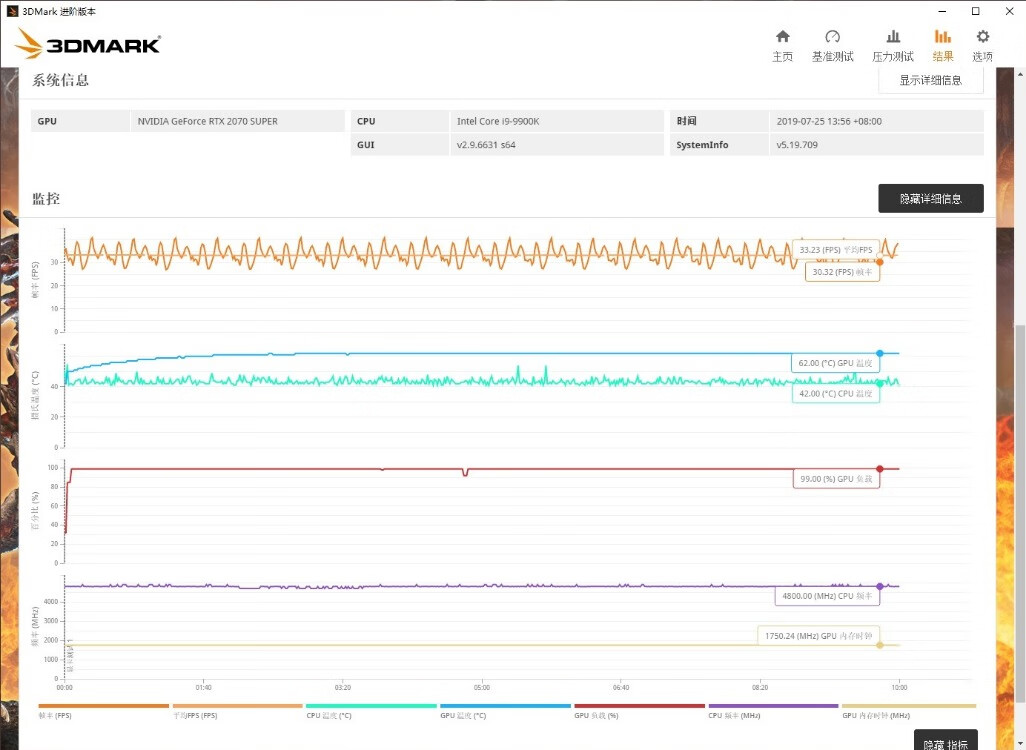Click the v5.19.709 SystemInfo value
The height and width of the screenshot is (750, 1026).
pos(797,145)
